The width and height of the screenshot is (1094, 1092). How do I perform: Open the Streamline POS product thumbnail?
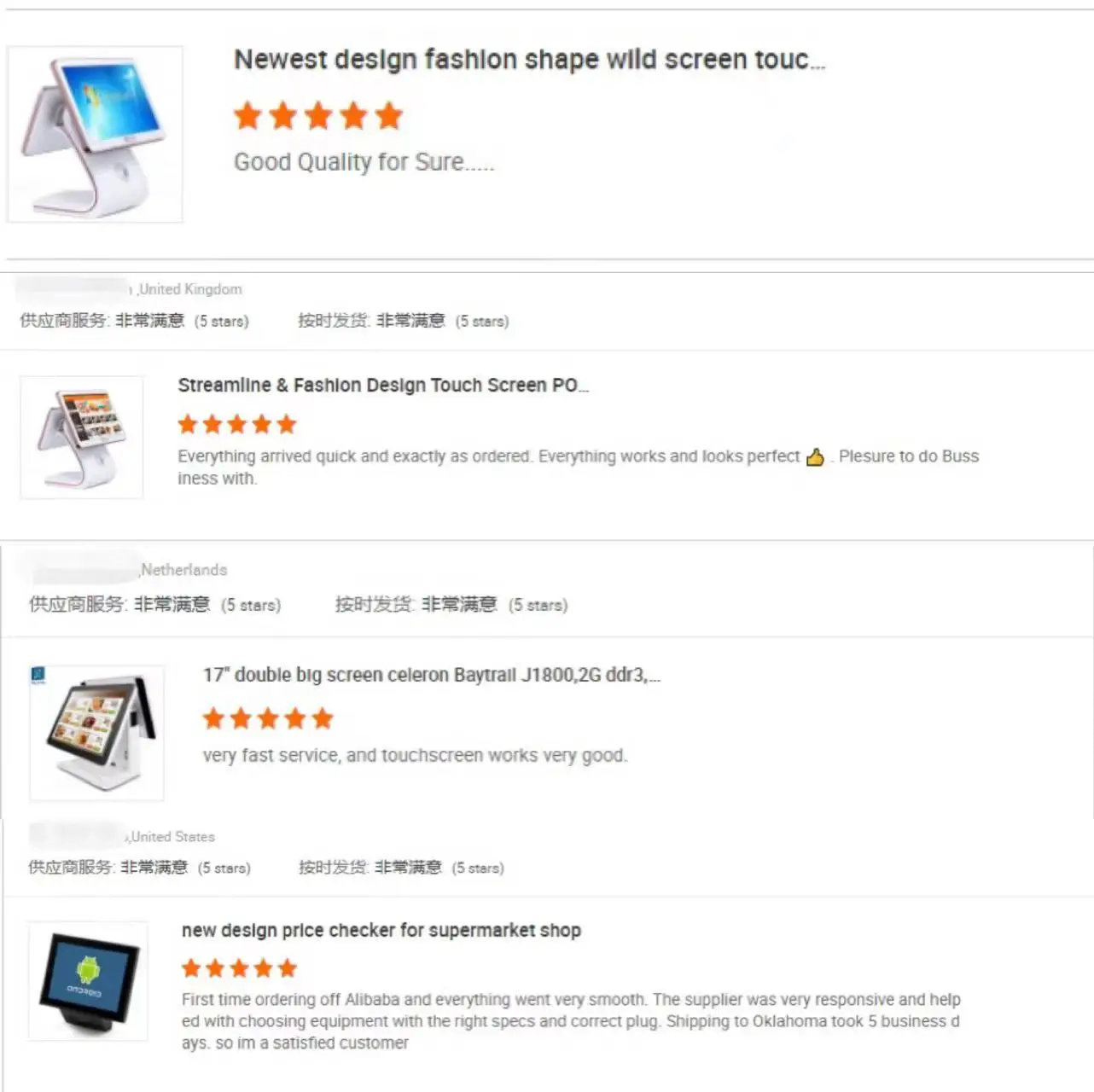[x=82, y=438]
